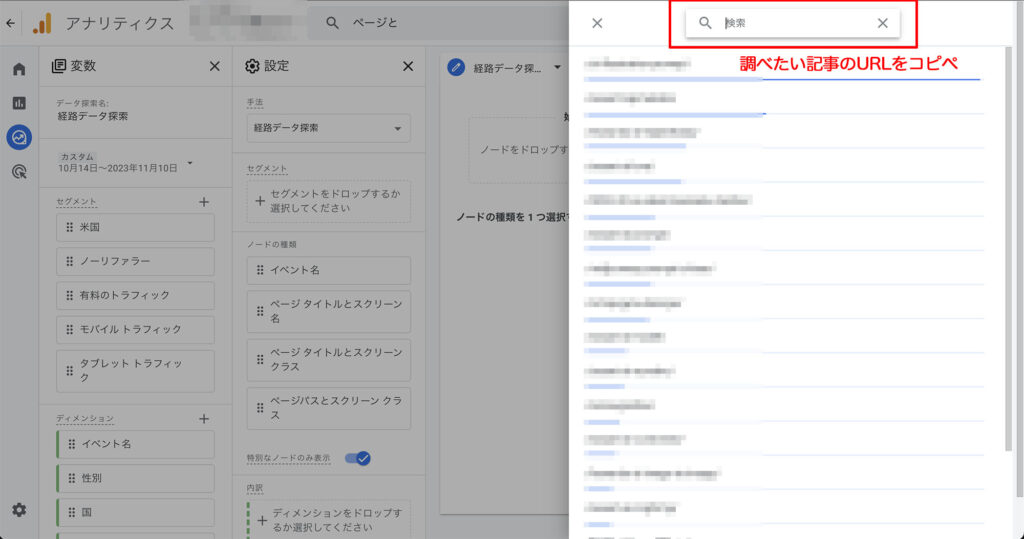1024x539 pixels.
Task: Select the 経路データ探... tab
Action: (507, 68)
